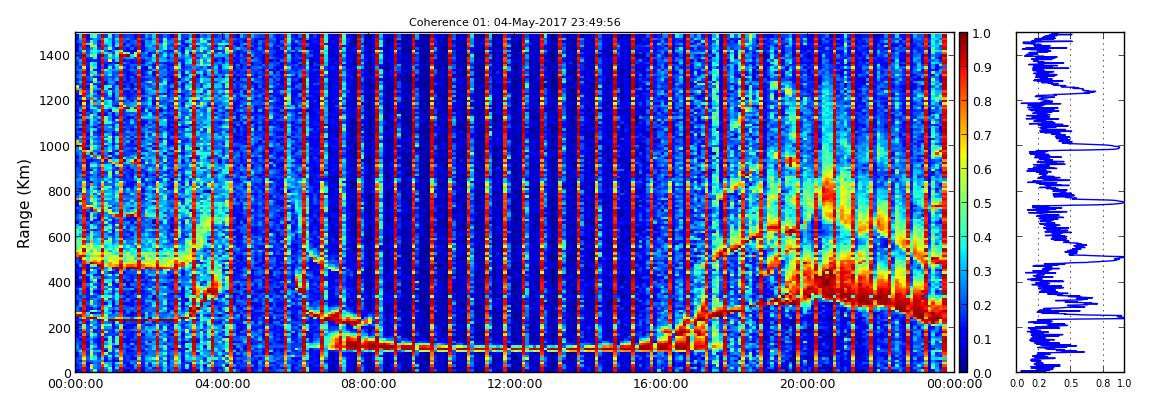Select green middle of colorbar

click(963, 203)
